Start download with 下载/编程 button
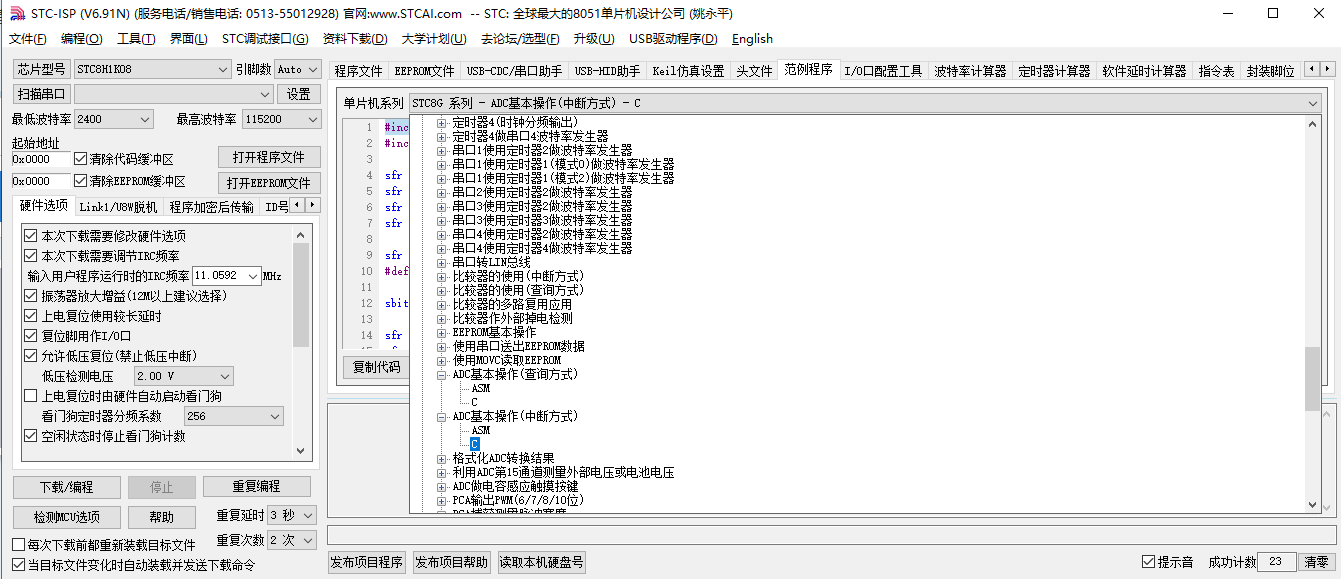The height and width of the screenshot is (579, 1341). click(x=66, y=487)
